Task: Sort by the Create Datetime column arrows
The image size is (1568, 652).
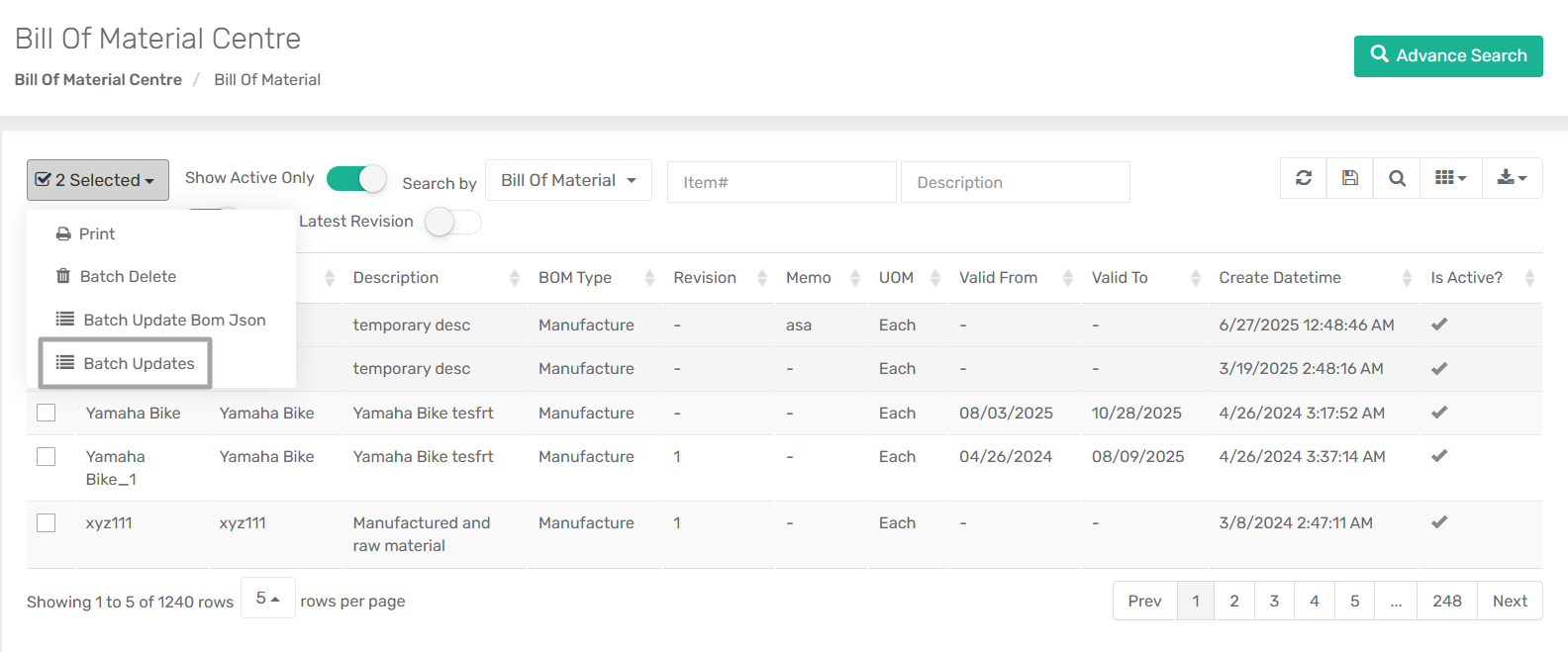Action: click(x=1407, y=278)
